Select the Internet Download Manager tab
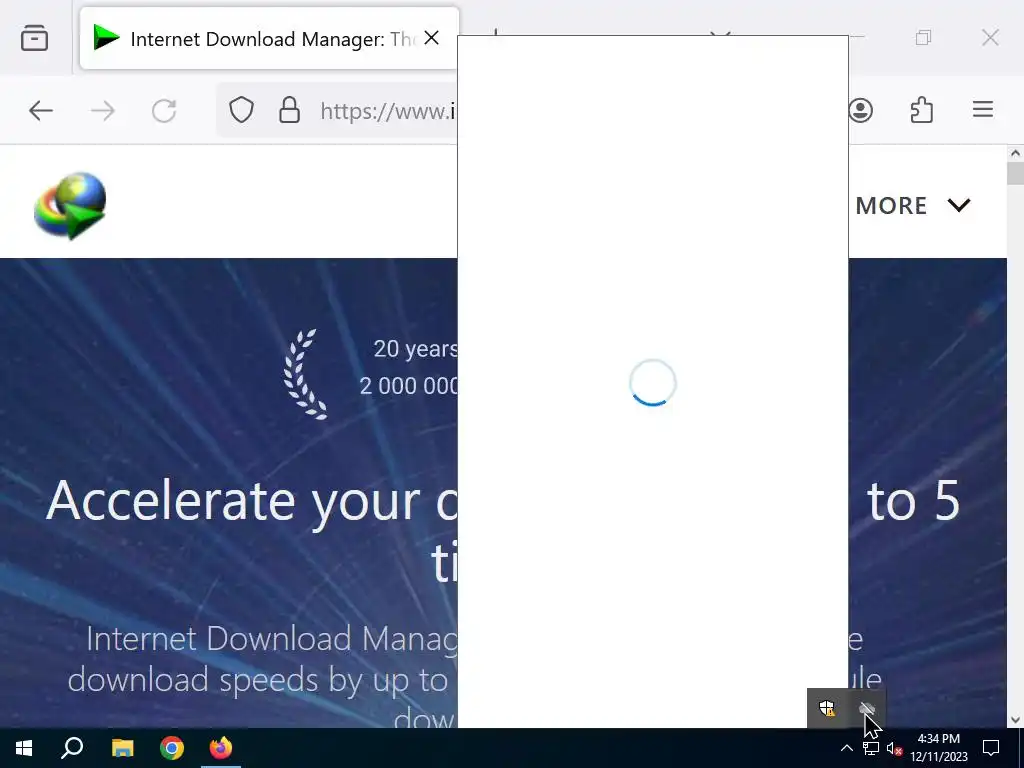 coord(269,38)
